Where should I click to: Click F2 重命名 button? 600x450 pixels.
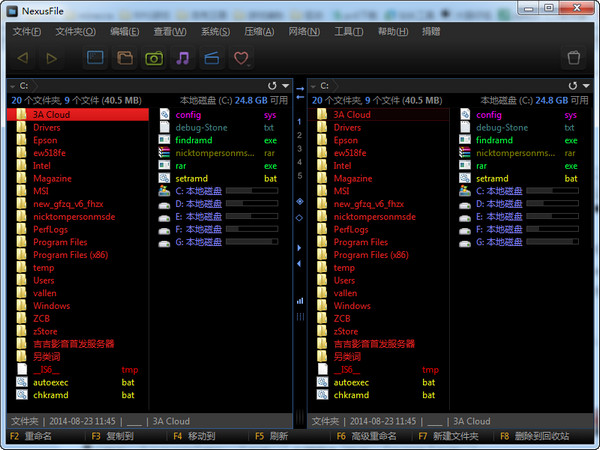pyautogui.click(x=34, y=437)
